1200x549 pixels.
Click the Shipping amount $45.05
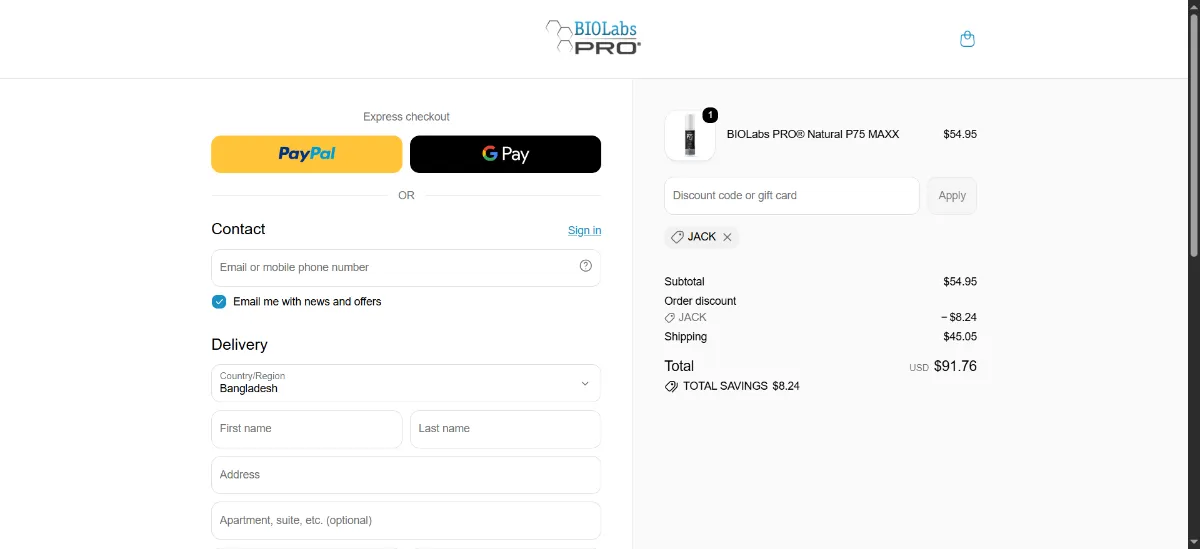(960, 337)
